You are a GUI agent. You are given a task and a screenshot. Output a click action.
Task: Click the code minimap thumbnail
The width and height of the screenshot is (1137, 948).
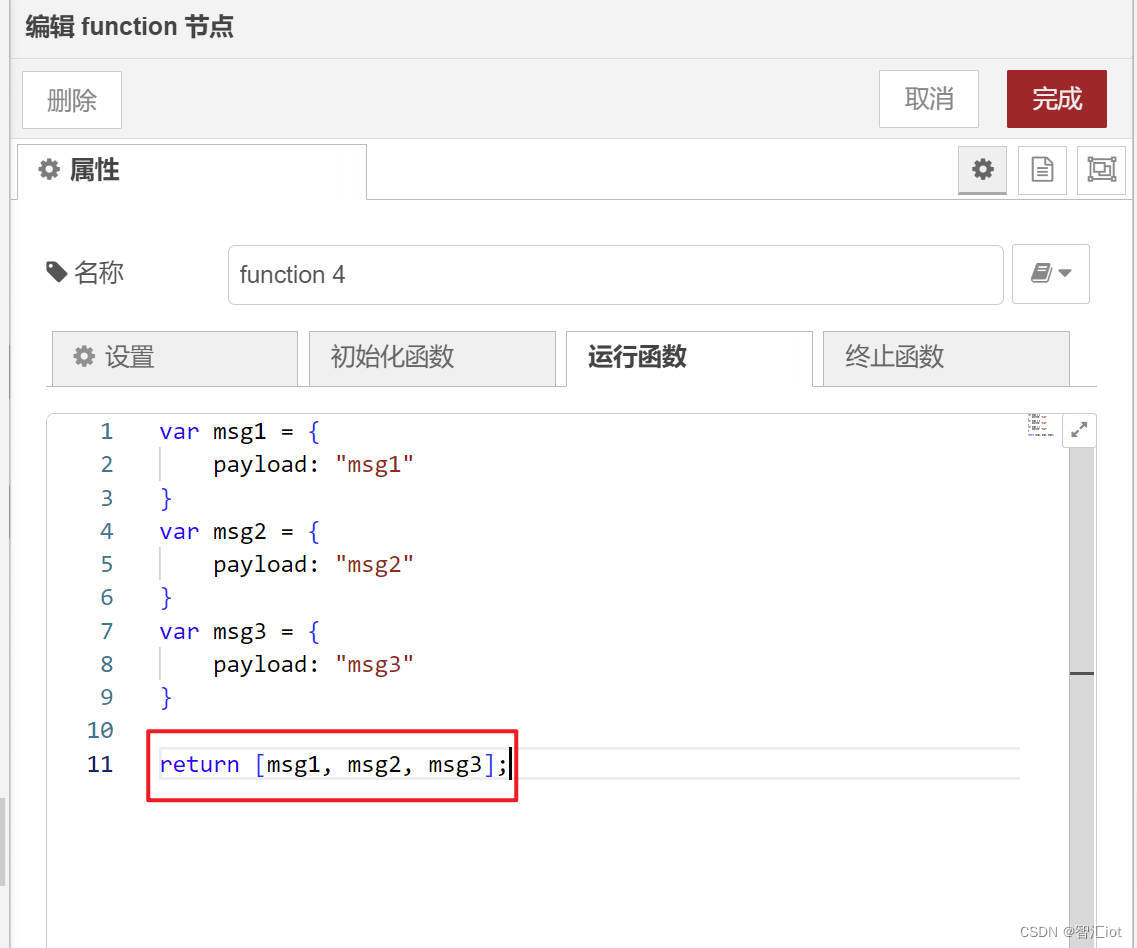coord(1040,425)
